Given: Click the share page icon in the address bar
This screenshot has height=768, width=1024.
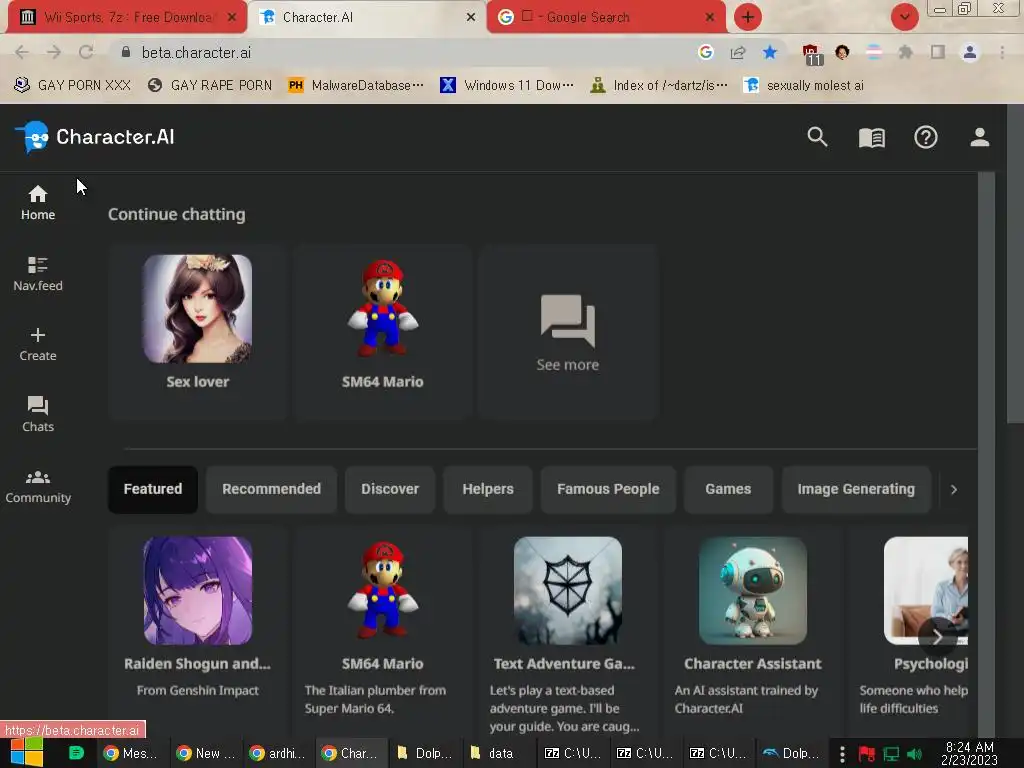Looking at the screenshot, I should tap(738, 52).
